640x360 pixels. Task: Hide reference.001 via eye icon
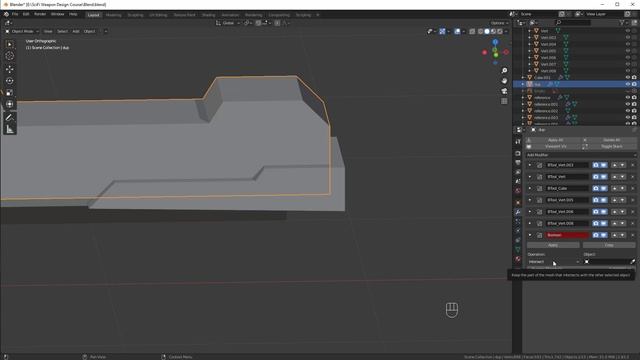628,104
